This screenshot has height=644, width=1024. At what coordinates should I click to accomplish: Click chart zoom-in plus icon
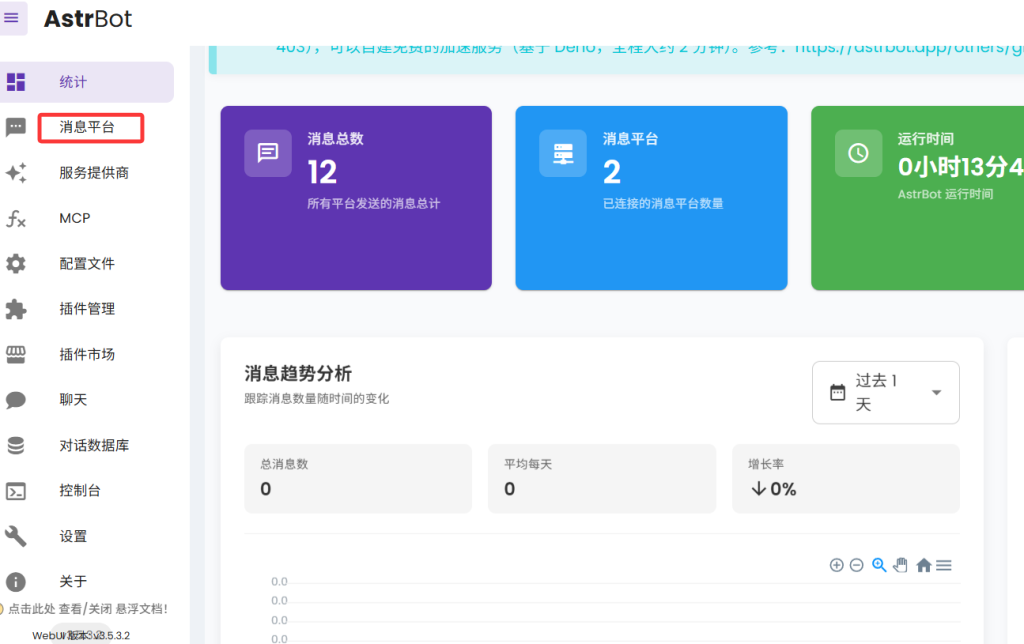(837, 565)
